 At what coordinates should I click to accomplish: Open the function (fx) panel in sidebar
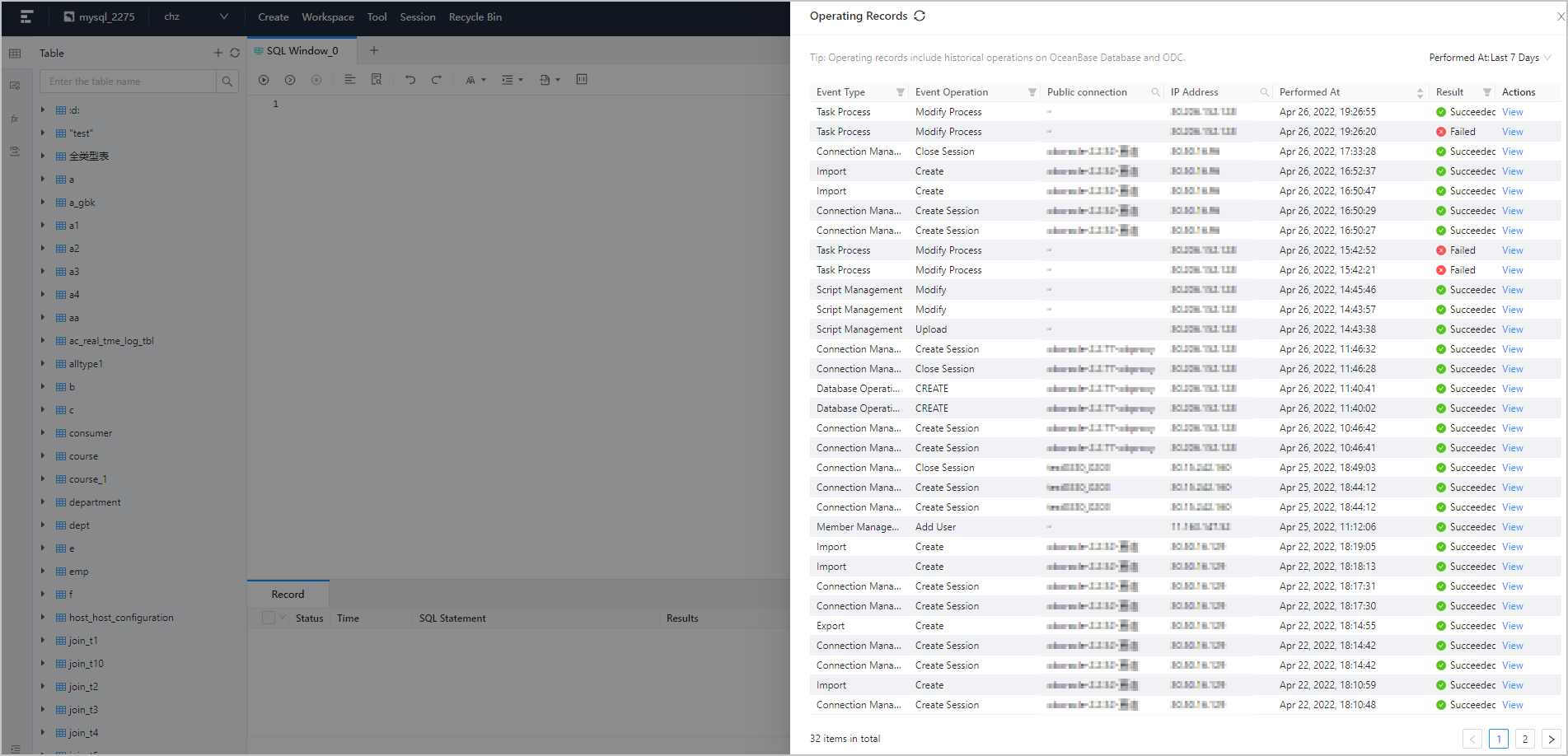14,119
